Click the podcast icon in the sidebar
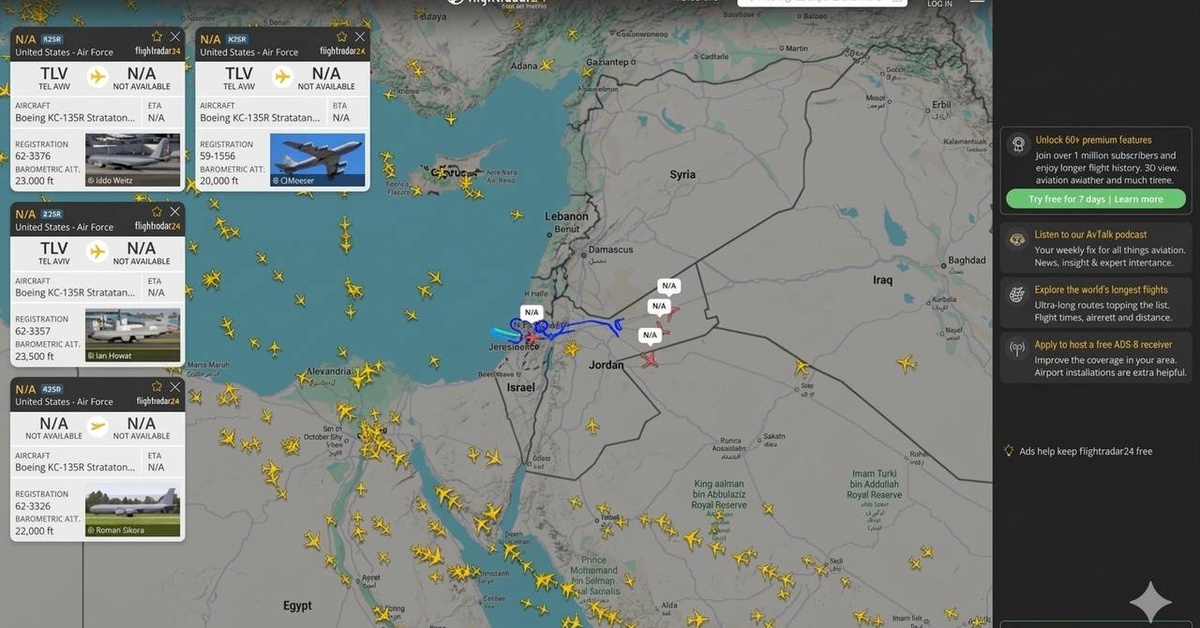Image resolution: width=1200 pixels, height=628 pixels. 1017,240
